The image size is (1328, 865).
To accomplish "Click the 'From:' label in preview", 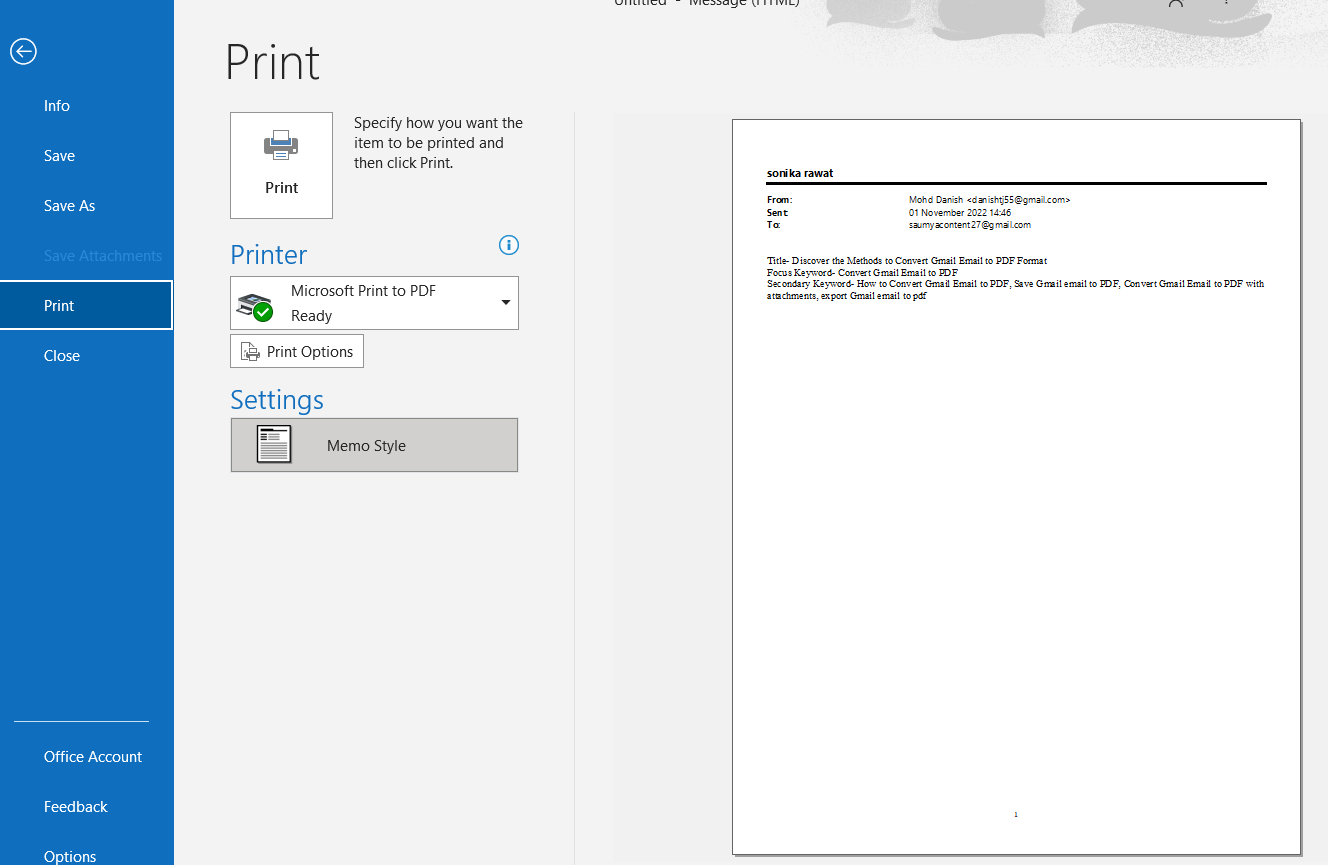I will coord(780,200).
